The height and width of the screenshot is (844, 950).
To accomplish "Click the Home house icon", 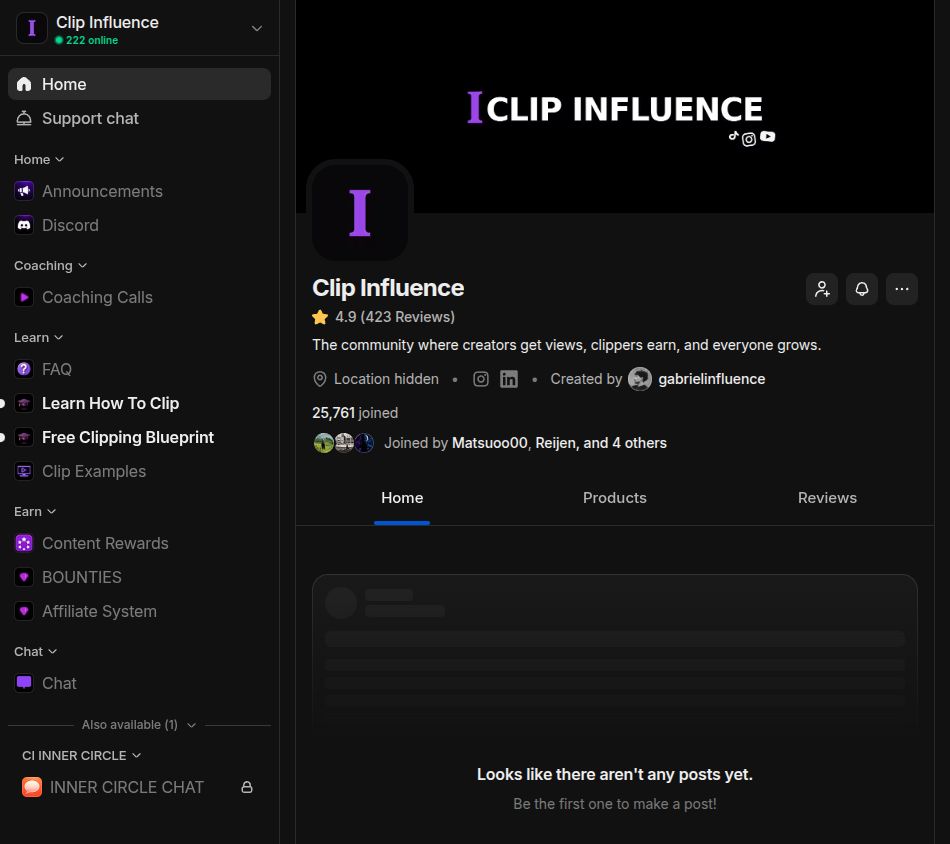I will (24, 84).
